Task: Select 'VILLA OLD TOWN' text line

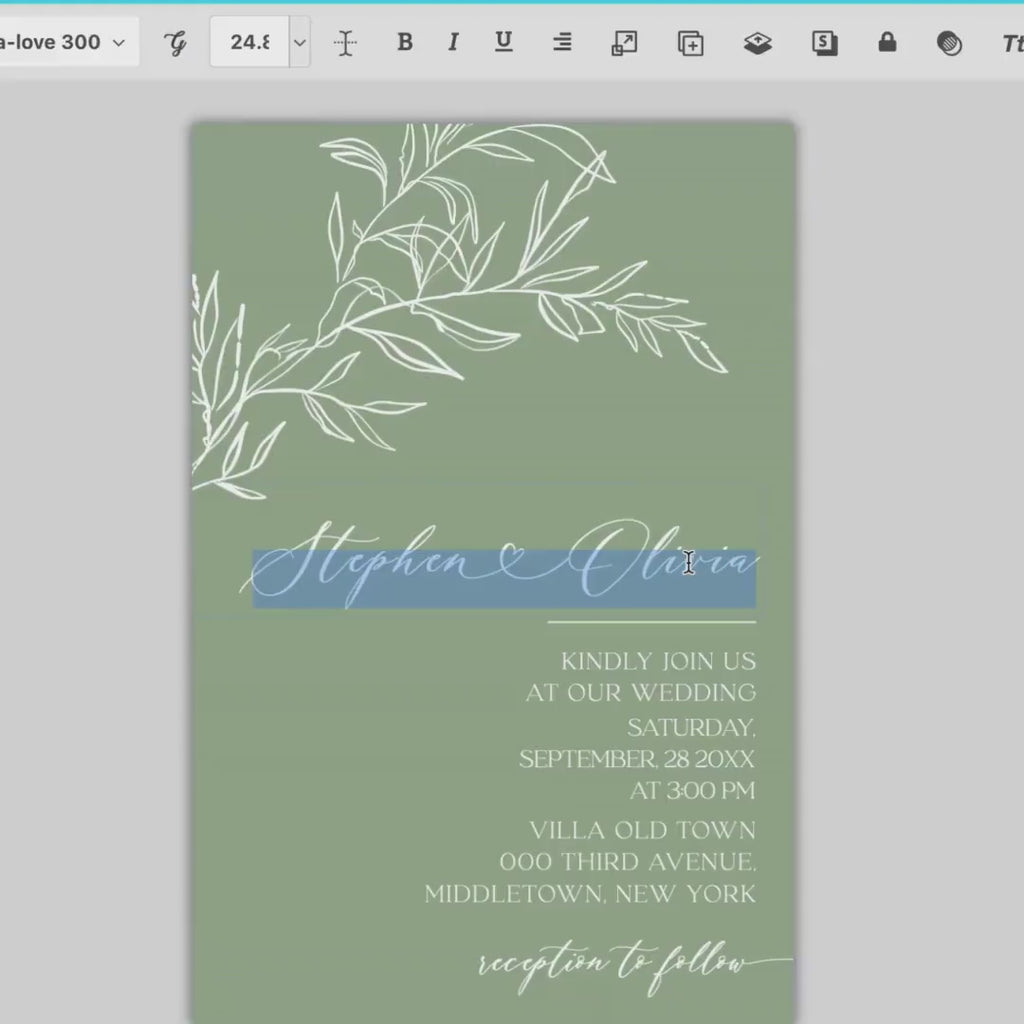Action: click(643, 831)
